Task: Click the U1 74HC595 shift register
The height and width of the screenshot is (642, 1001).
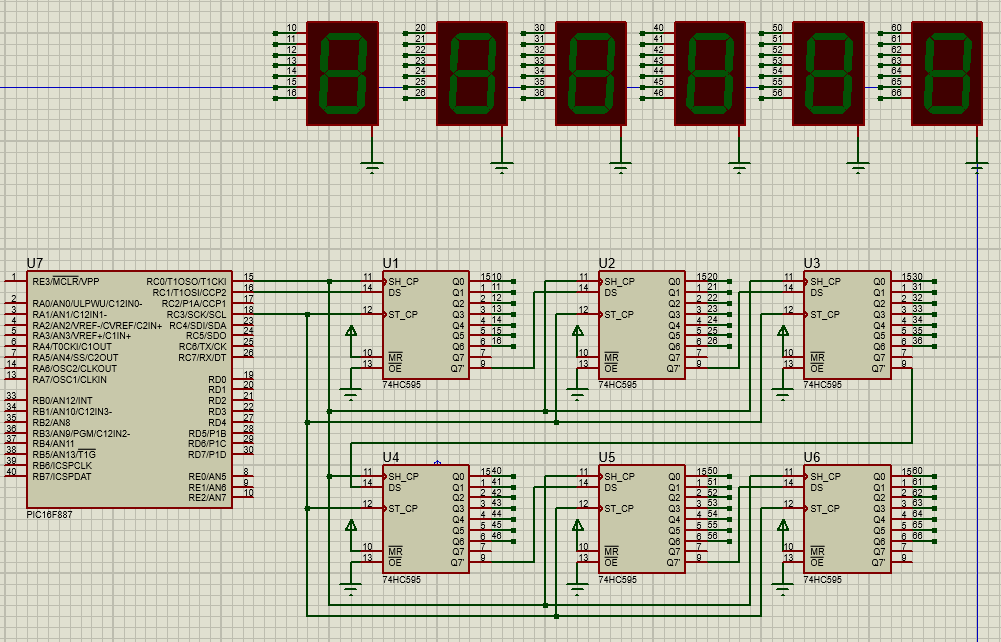Action: 427,325
